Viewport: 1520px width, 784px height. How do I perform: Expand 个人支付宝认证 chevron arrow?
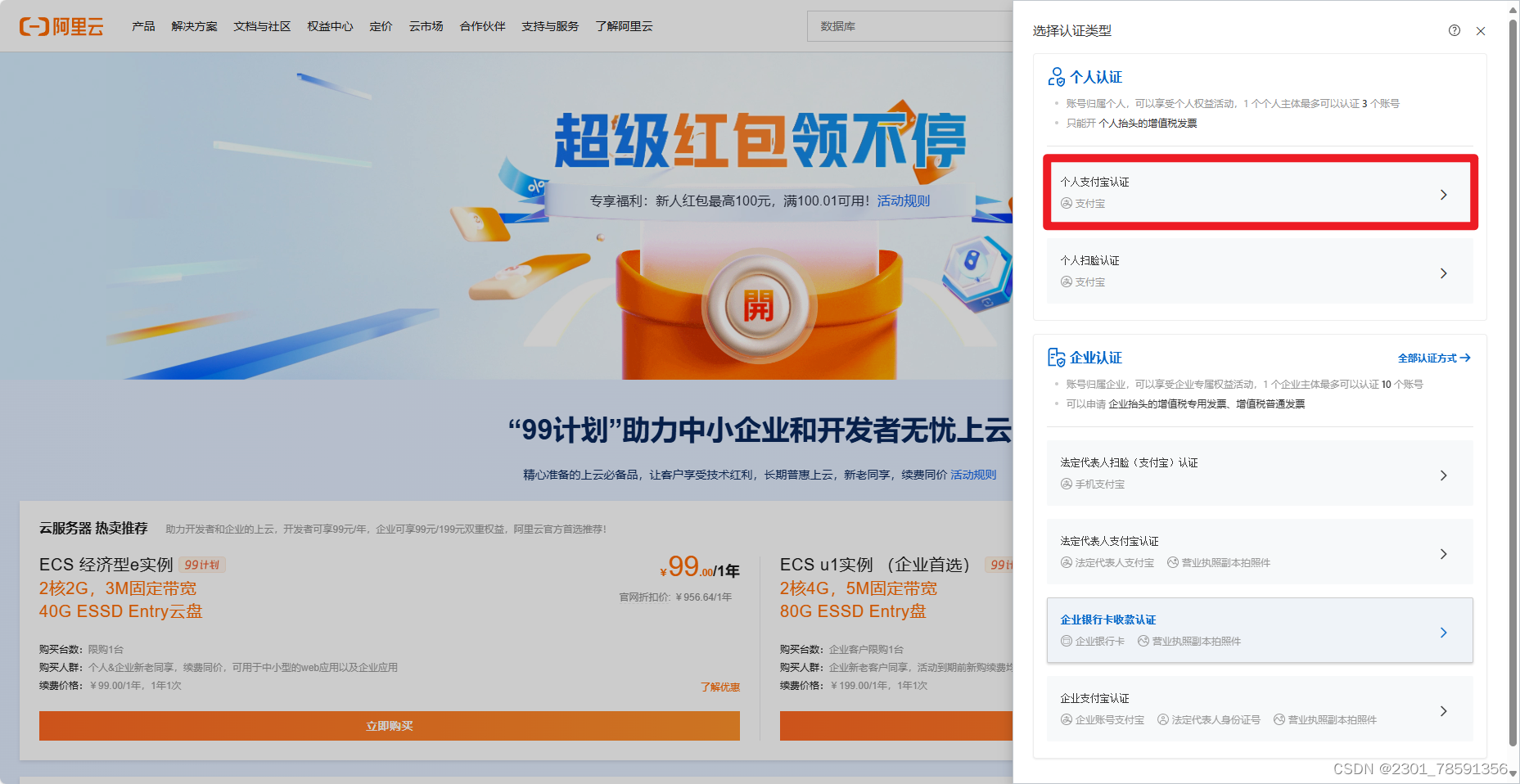click(1443, 195)
